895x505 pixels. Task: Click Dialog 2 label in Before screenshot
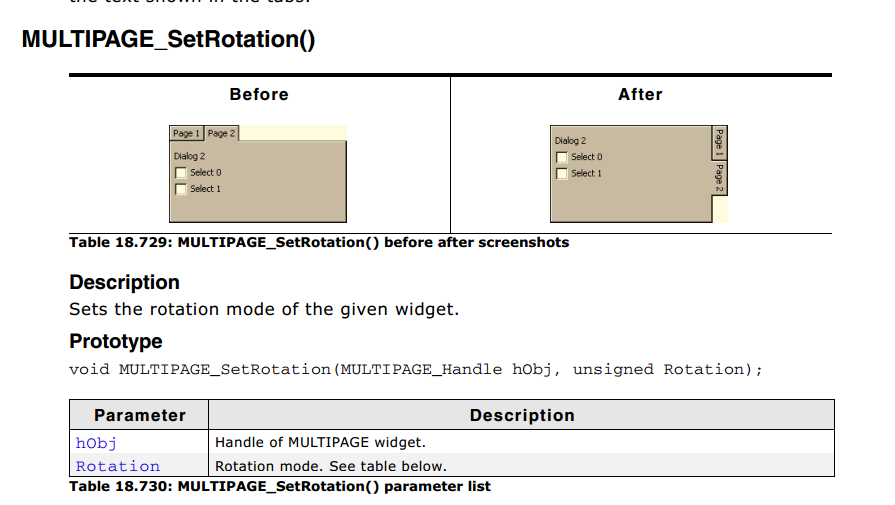pos(190,156)
